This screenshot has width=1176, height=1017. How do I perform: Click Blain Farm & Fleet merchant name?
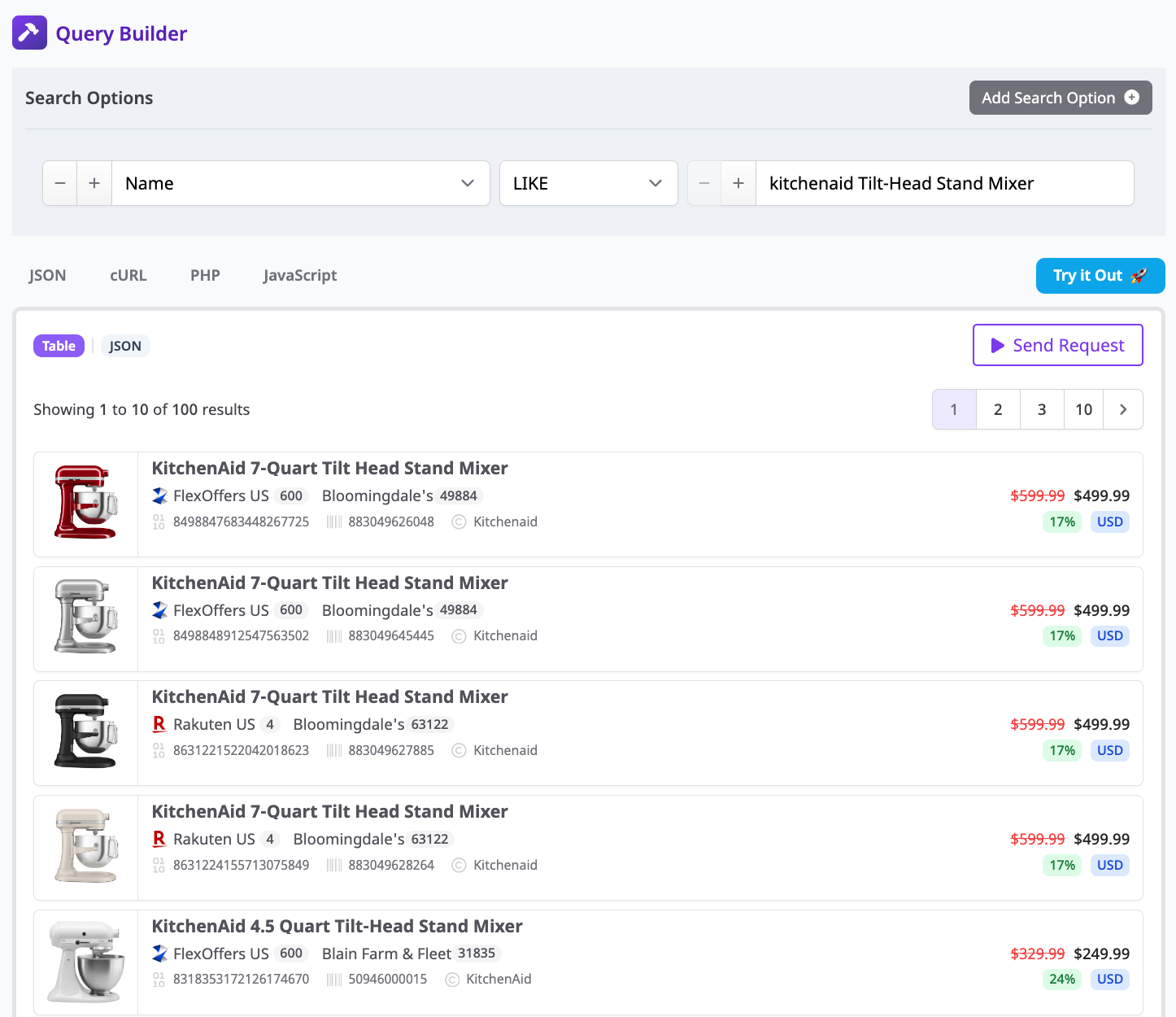(x=386, y=954)
